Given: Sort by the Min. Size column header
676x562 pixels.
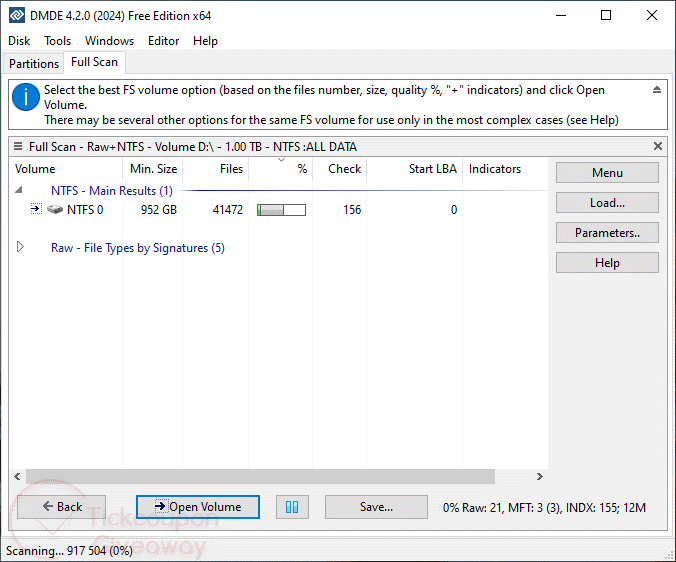Looking at the screenshot, I should 153,169.
